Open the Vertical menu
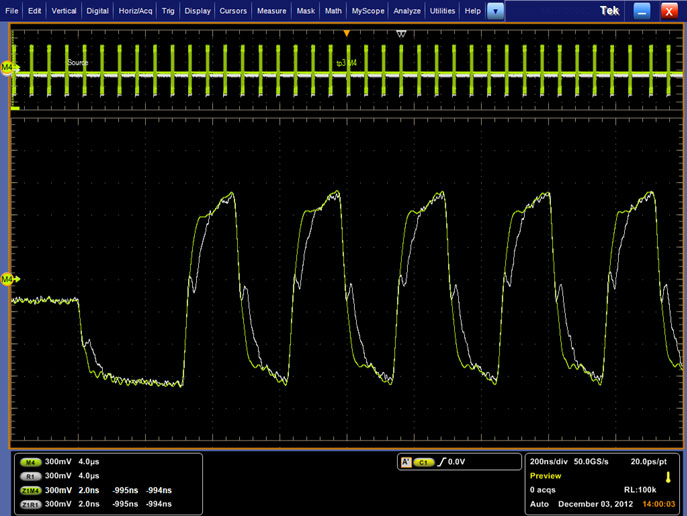This screenshot has width=687, height=516. coord(63,10)
